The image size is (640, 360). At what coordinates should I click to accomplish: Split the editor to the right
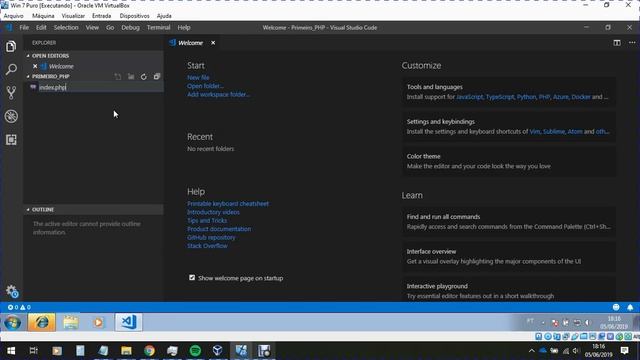pyautogui.click(x=617, y=42)
